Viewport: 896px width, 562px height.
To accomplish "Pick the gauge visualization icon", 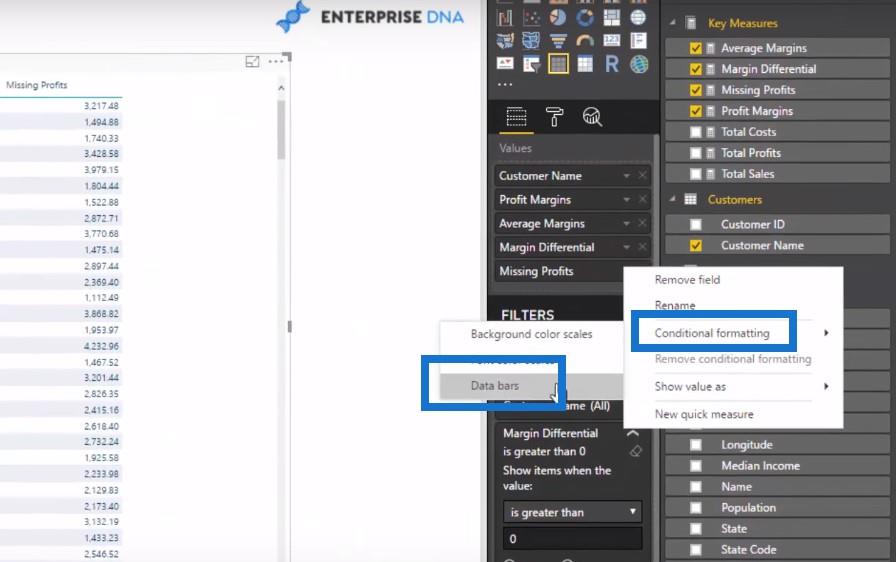I will 585,41.
